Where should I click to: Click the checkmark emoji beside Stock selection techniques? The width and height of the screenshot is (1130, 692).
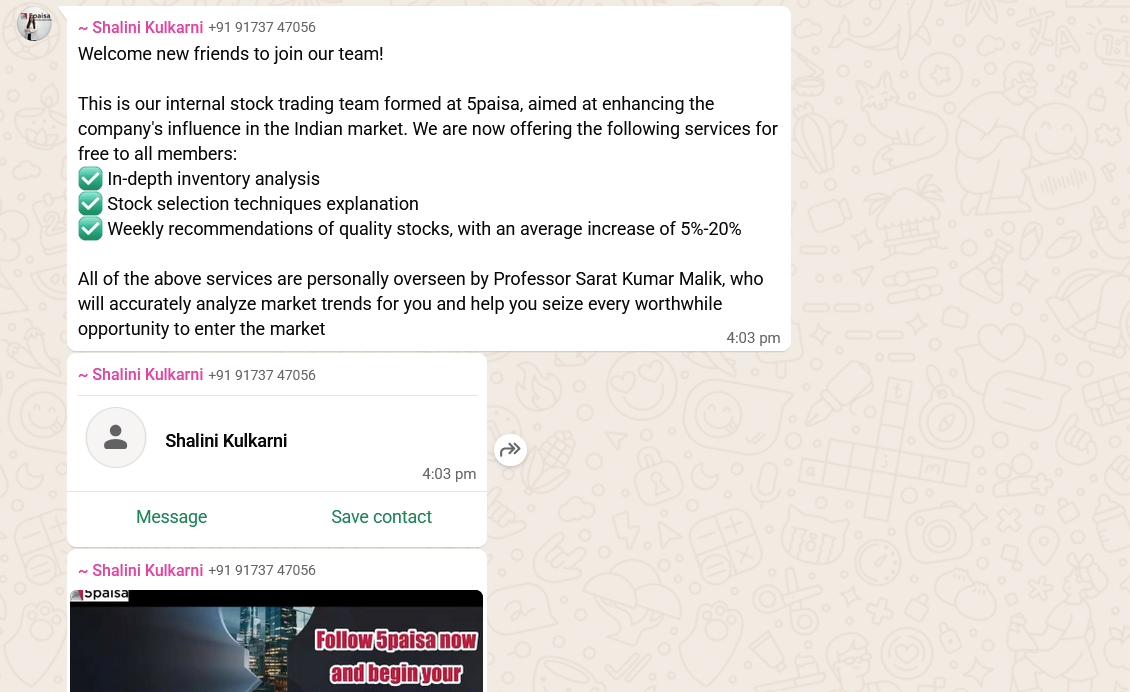(90, 204)
